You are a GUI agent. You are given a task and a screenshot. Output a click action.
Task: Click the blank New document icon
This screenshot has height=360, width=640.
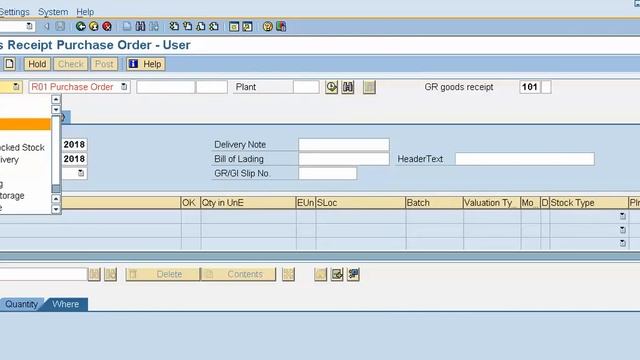tap(9, 64)
